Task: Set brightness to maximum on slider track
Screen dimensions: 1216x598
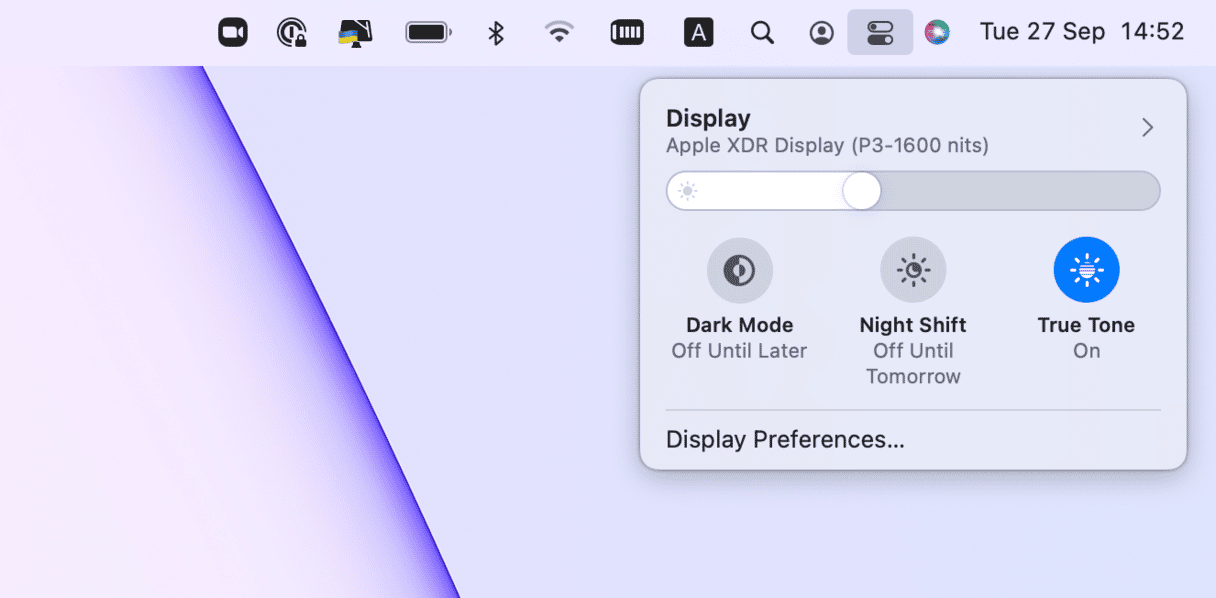Action: [1148, 190]
